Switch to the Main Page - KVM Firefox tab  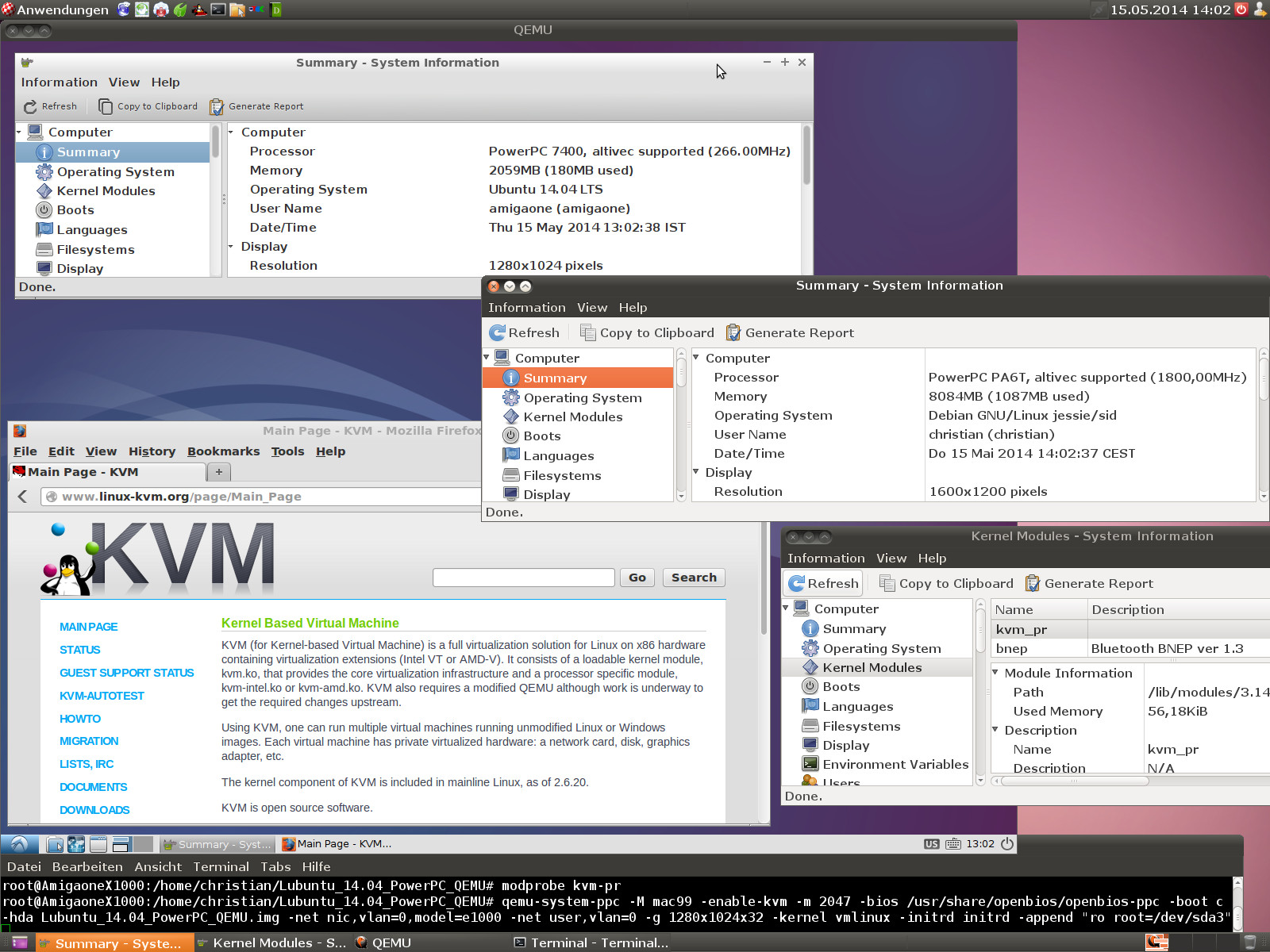point(106,472)
